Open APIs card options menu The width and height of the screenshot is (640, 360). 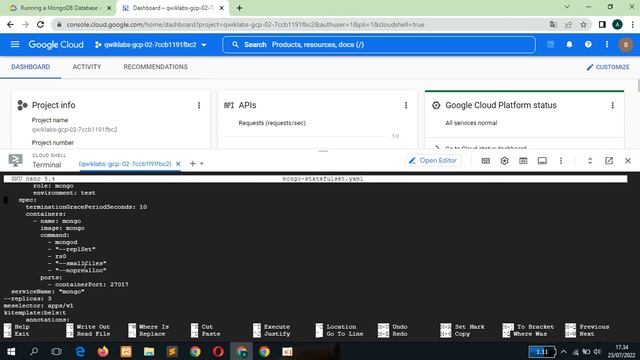pyautogui.click(x=406, y=105)
